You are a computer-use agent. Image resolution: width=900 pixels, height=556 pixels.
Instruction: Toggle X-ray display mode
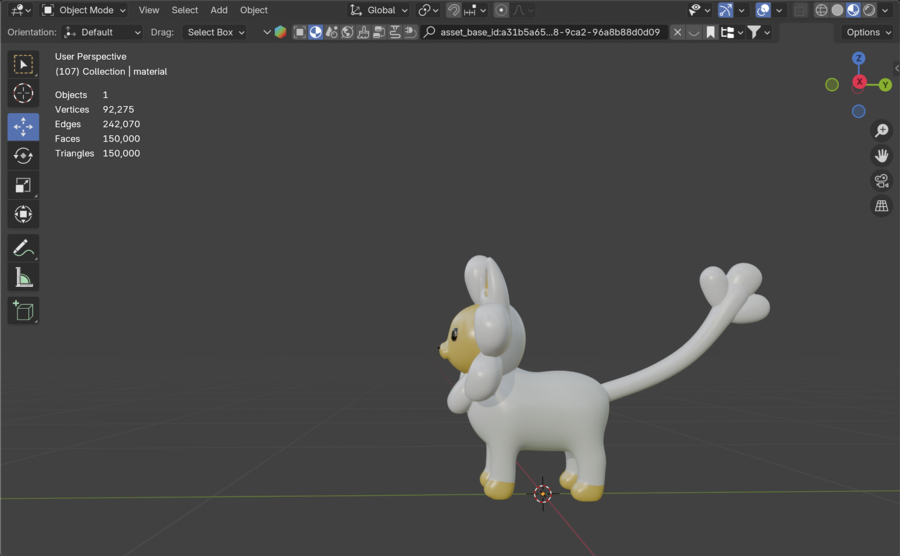tap(800, 10)
